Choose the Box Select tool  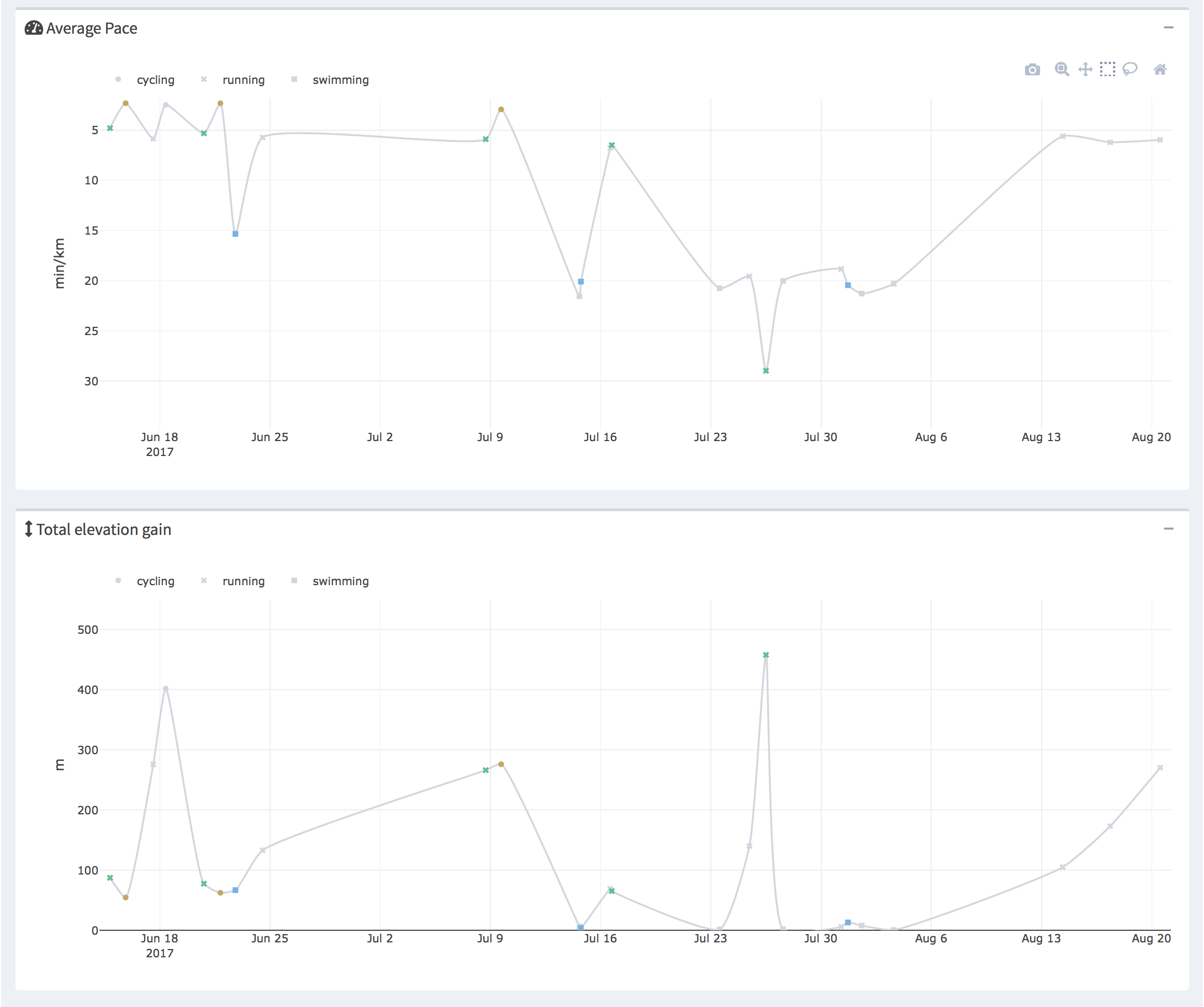pyautogui.click(x=1107, y=70)
